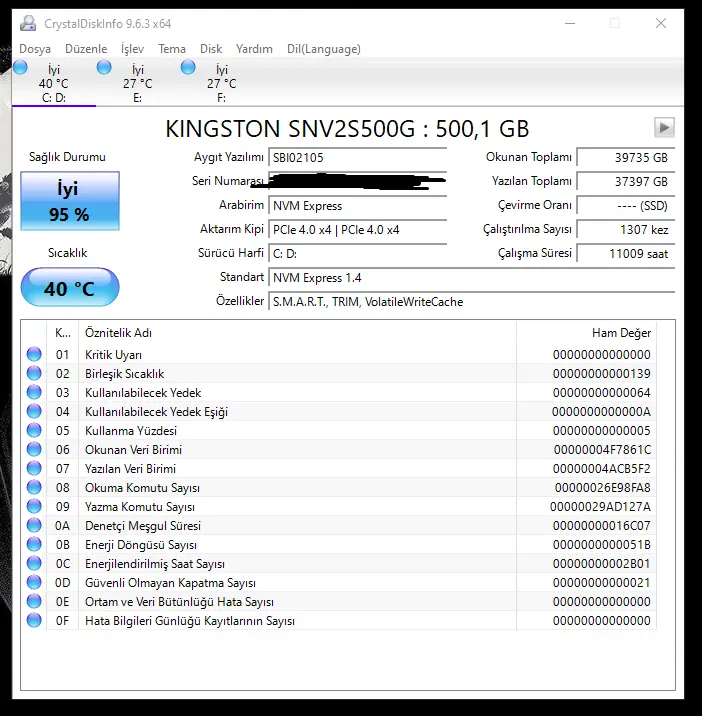
Task: Click the CrystalDiskInfo app icon in title bar
Action: pyautogui.click(x=28, y=23)
